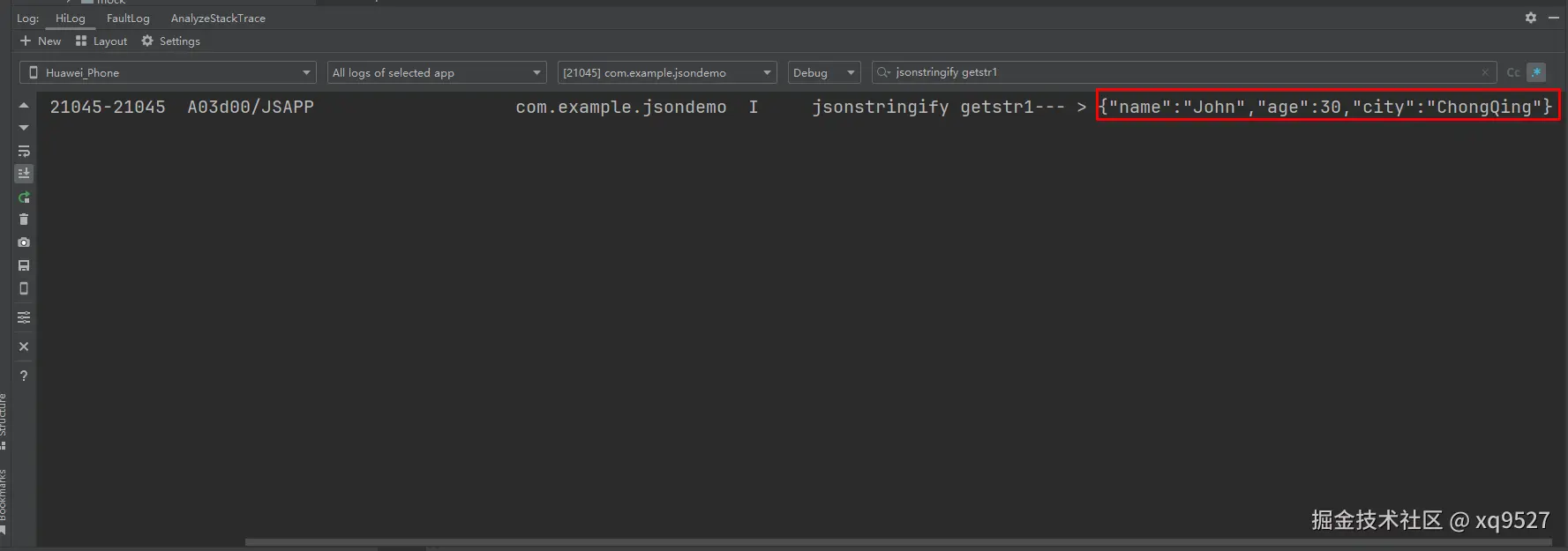Toggle soft-wrap for log lines
The width and height of the screenshot is (1568, 551).
(24, 151)
